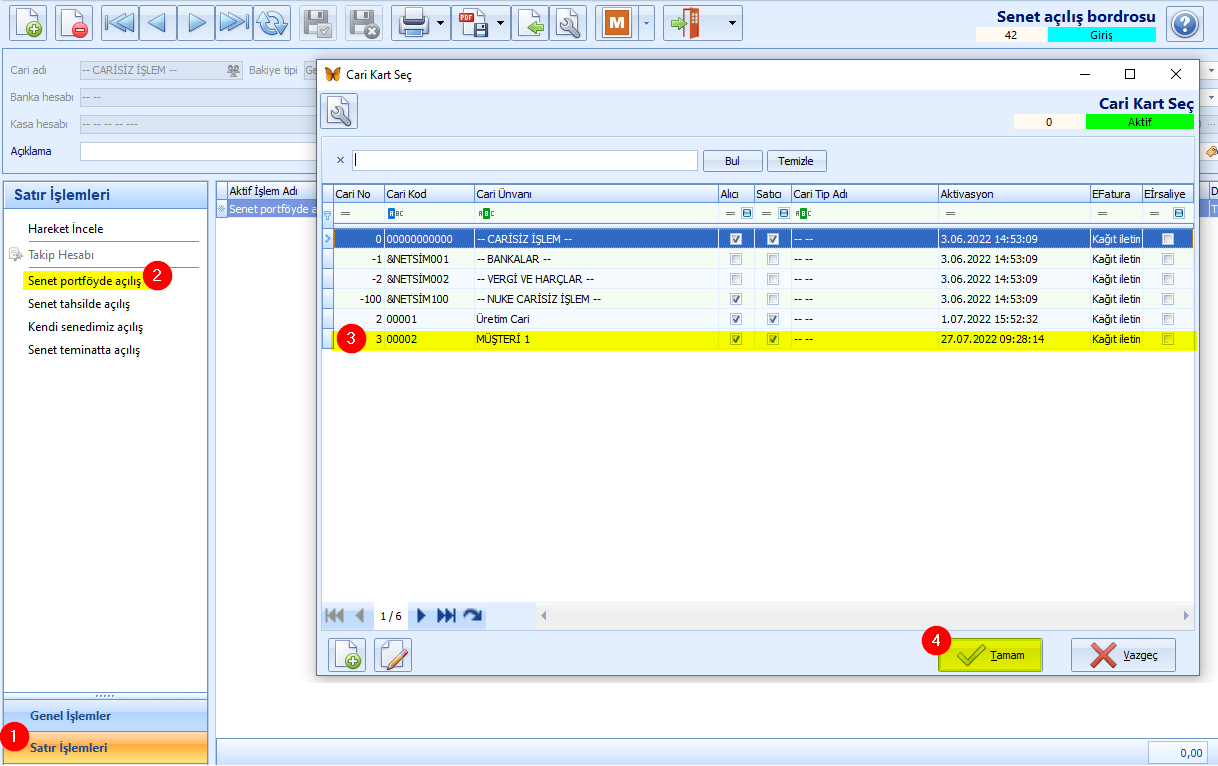Expand the PDF export dropdown arrow
Image resolution: width=1218 pixels, height=766 pixels.
pyautogui.click(x=501, y=23)
